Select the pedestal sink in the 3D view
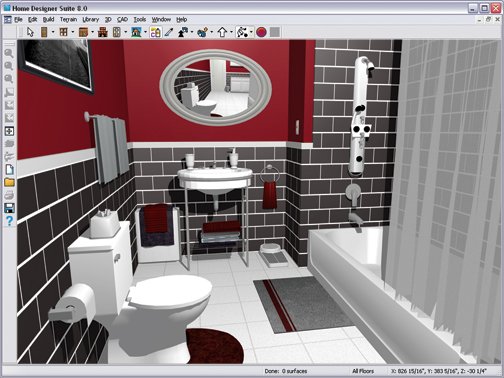 215,180
